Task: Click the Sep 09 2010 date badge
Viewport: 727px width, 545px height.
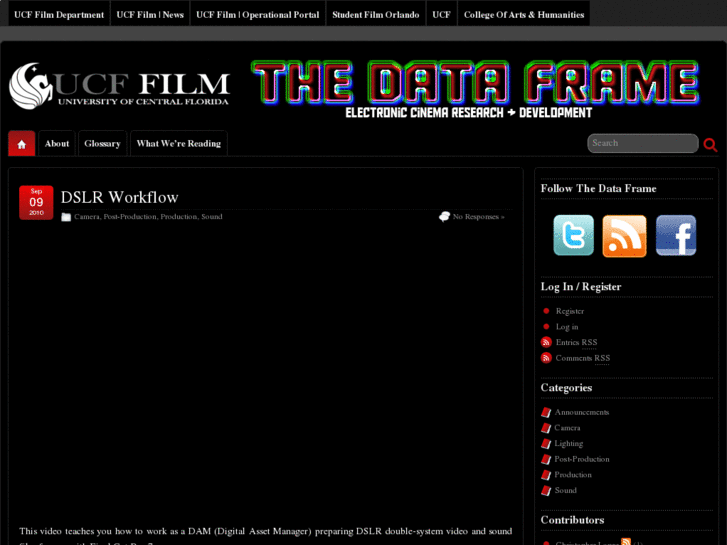Action: click(36, 203)
